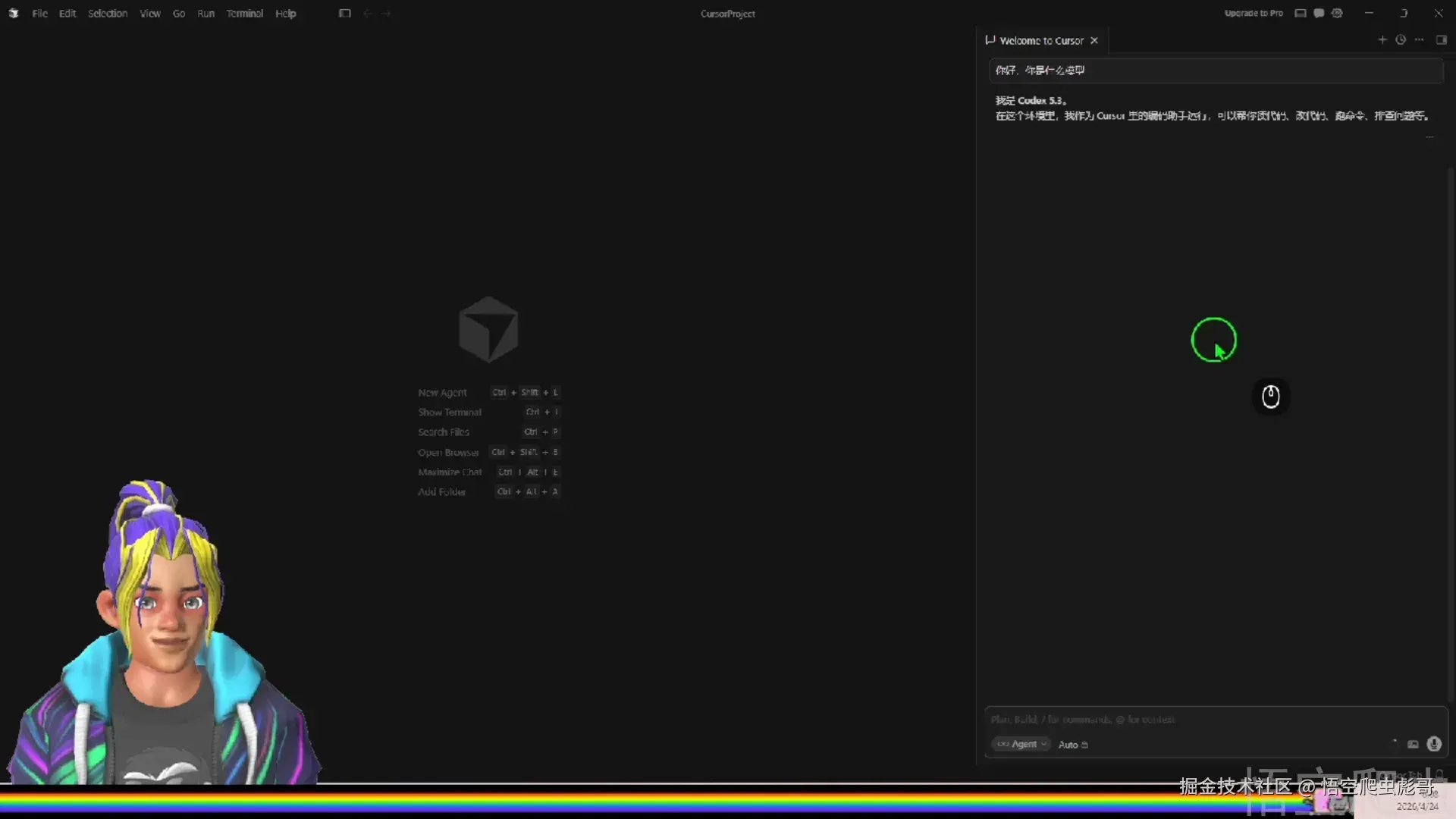
Task: Open the Agent mode dropdown
Action: (x=1021, y=744)
